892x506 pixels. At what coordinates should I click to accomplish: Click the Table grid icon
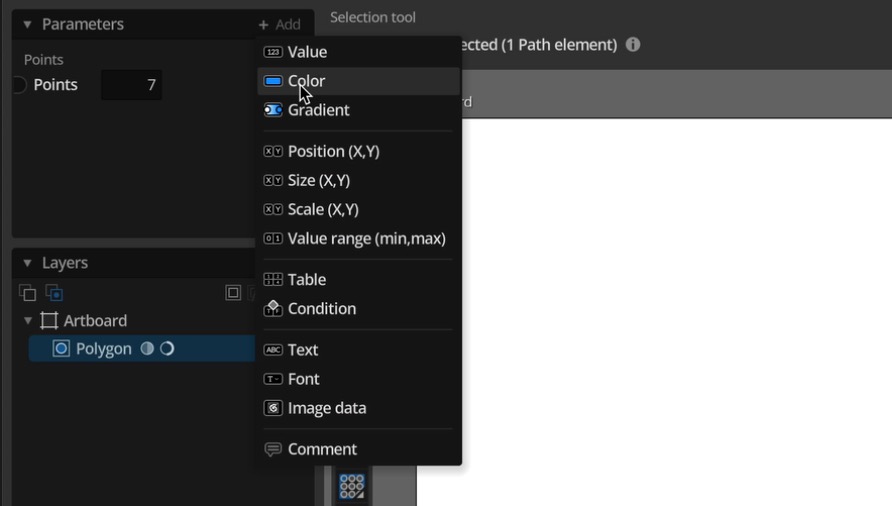[272, 280]
